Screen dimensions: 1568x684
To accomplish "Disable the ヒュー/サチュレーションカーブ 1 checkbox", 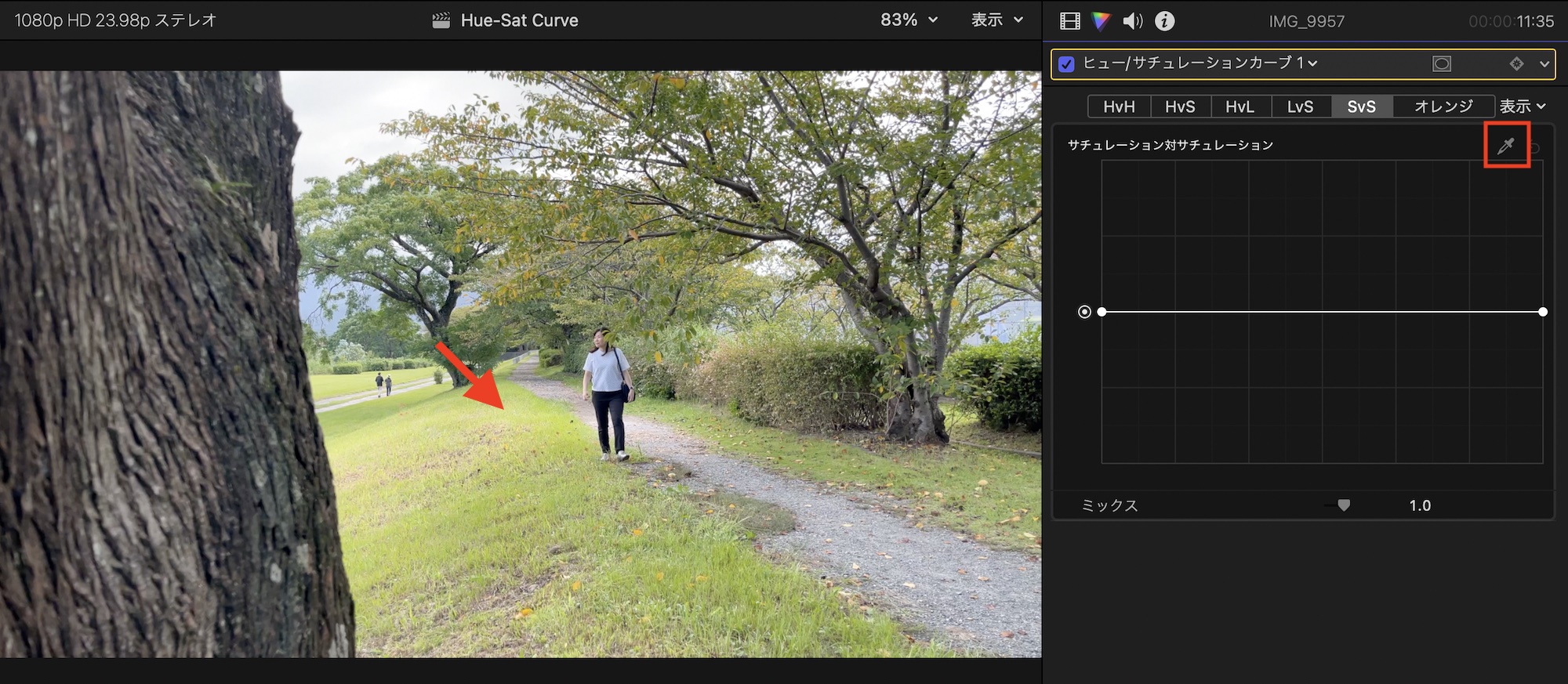I will [x=1066, y=63].
